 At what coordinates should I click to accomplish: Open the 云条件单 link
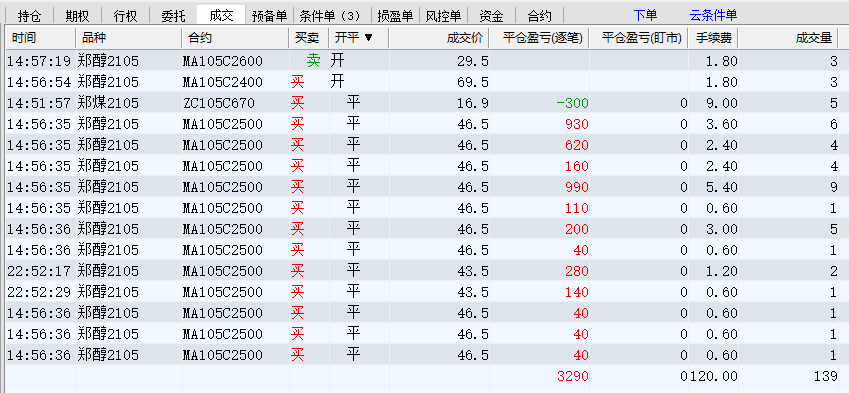click(713, 15)
